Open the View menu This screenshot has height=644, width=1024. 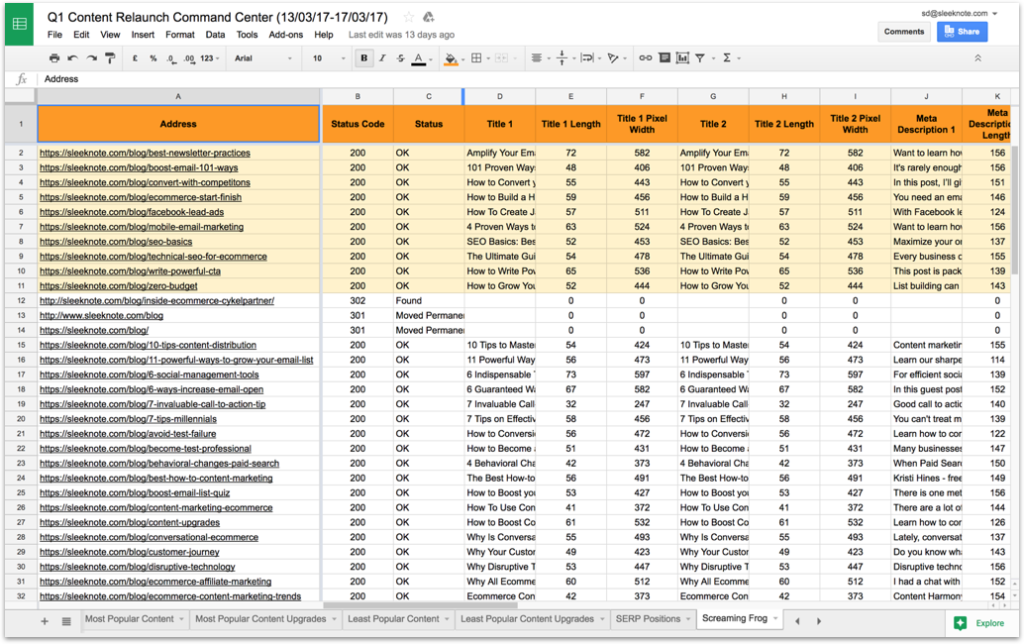(110, 35)
